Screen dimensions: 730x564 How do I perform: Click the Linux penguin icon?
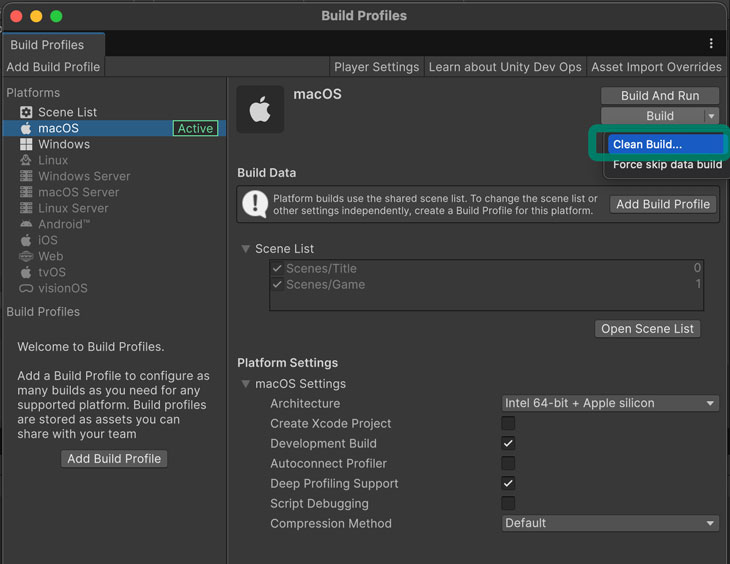coord(26,160)
